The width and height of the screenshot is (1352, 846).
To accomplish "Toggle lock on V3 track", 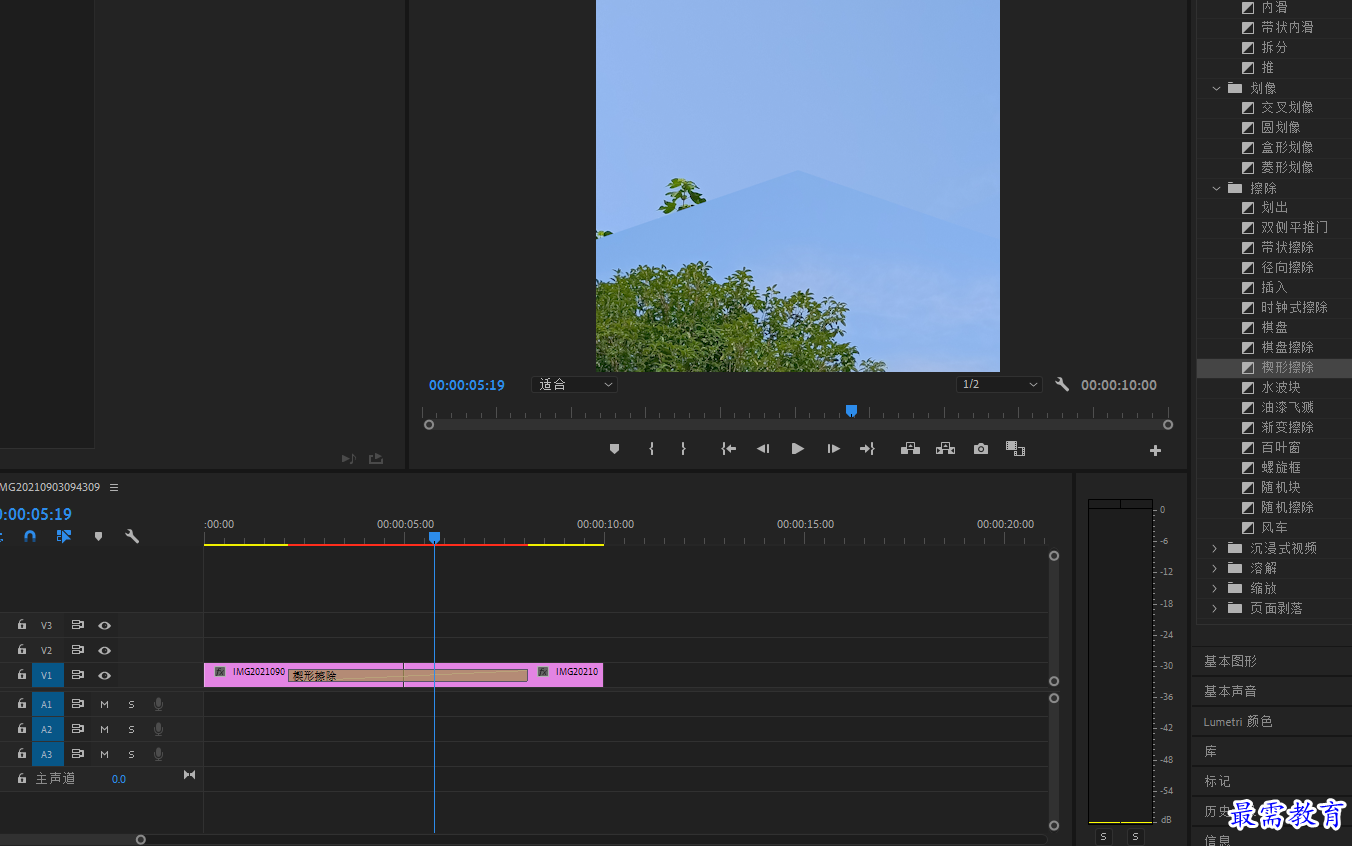I will [22, 625].
